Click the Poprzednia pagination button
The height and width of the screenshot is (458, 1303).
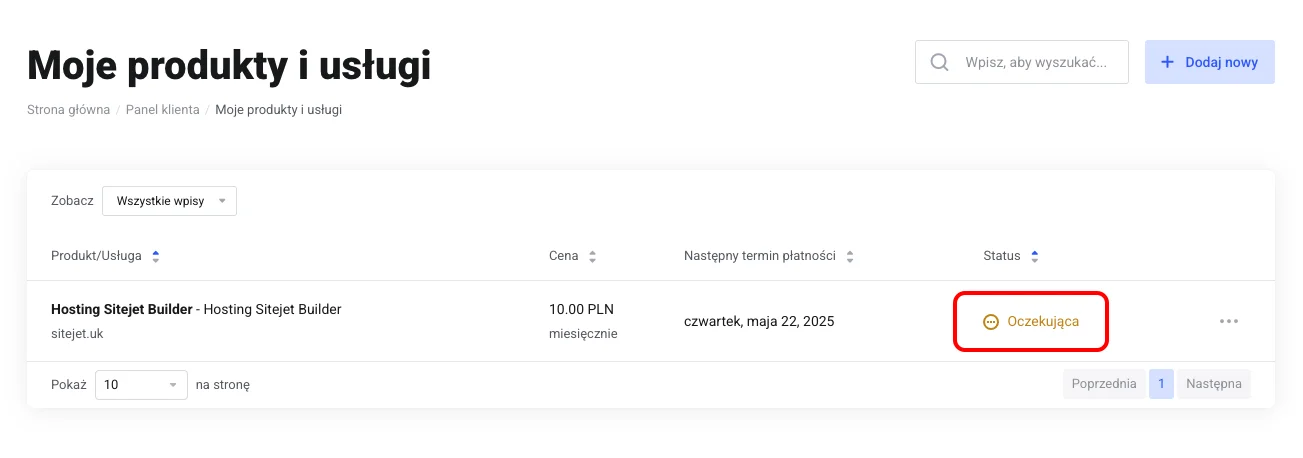click(x=1103, y=384)
